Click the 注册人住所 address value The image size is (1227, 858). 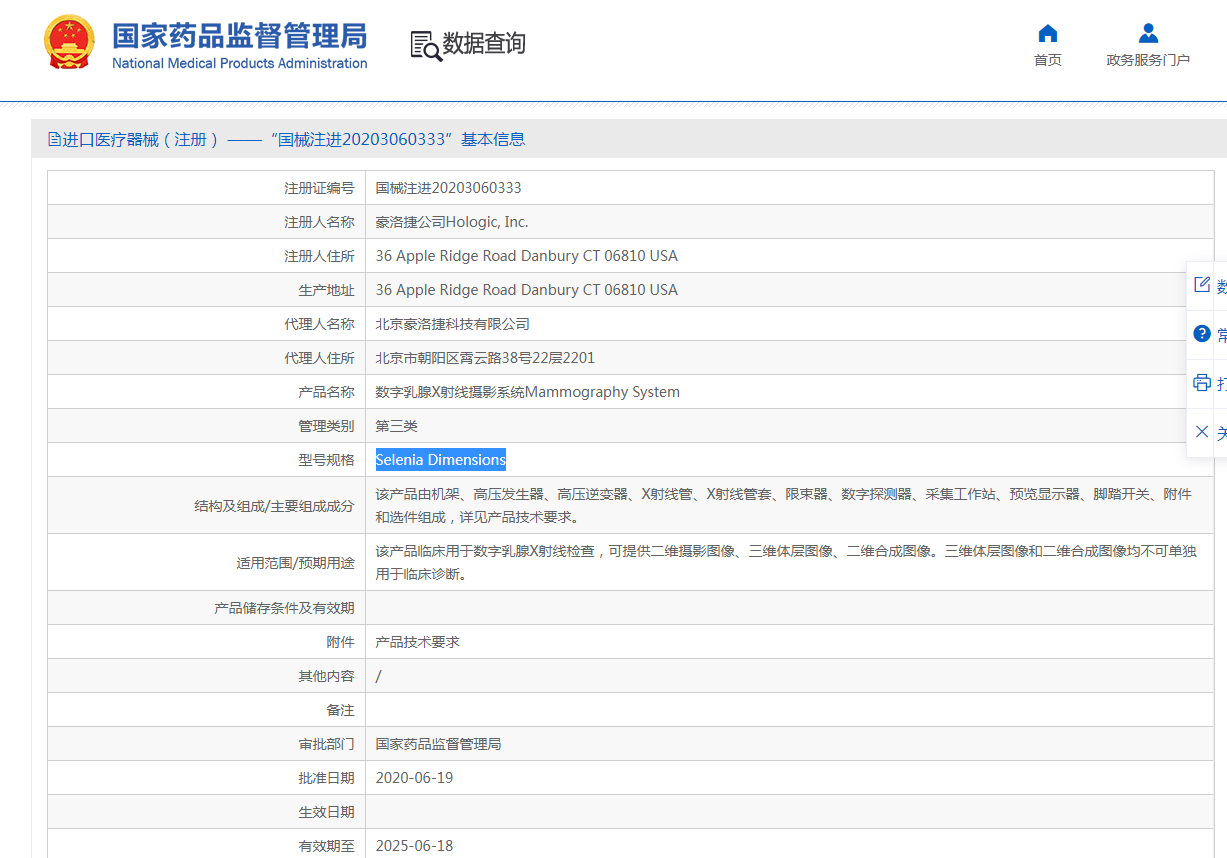point(526,256)
